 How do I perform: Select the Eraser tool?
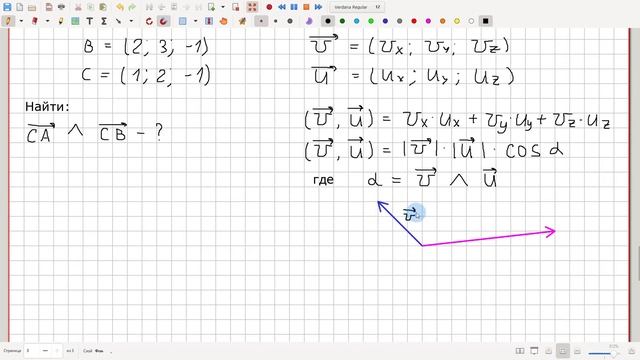[x=35, y=21]
